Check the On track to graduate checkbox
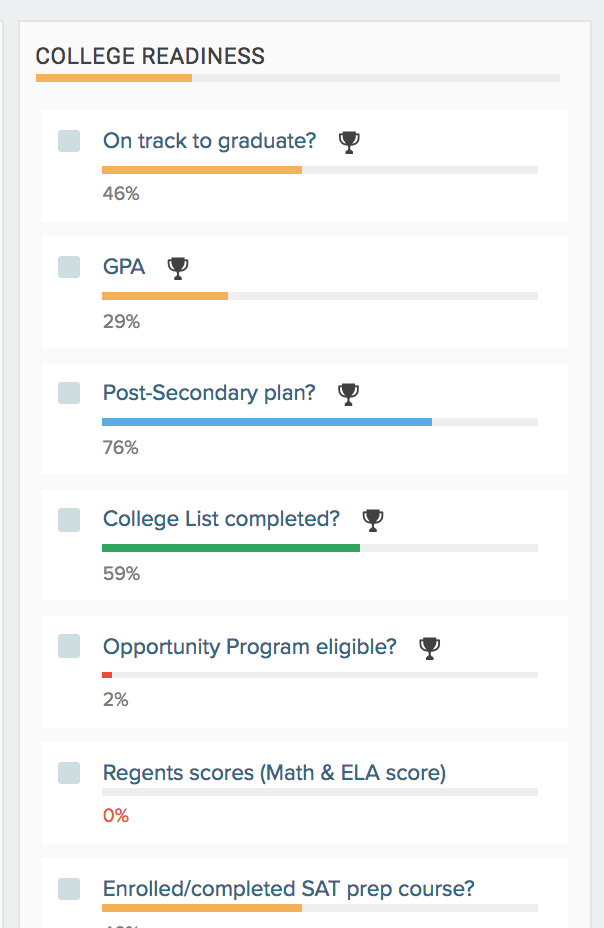This screenshot has width=604, height=928. point(69,141)
